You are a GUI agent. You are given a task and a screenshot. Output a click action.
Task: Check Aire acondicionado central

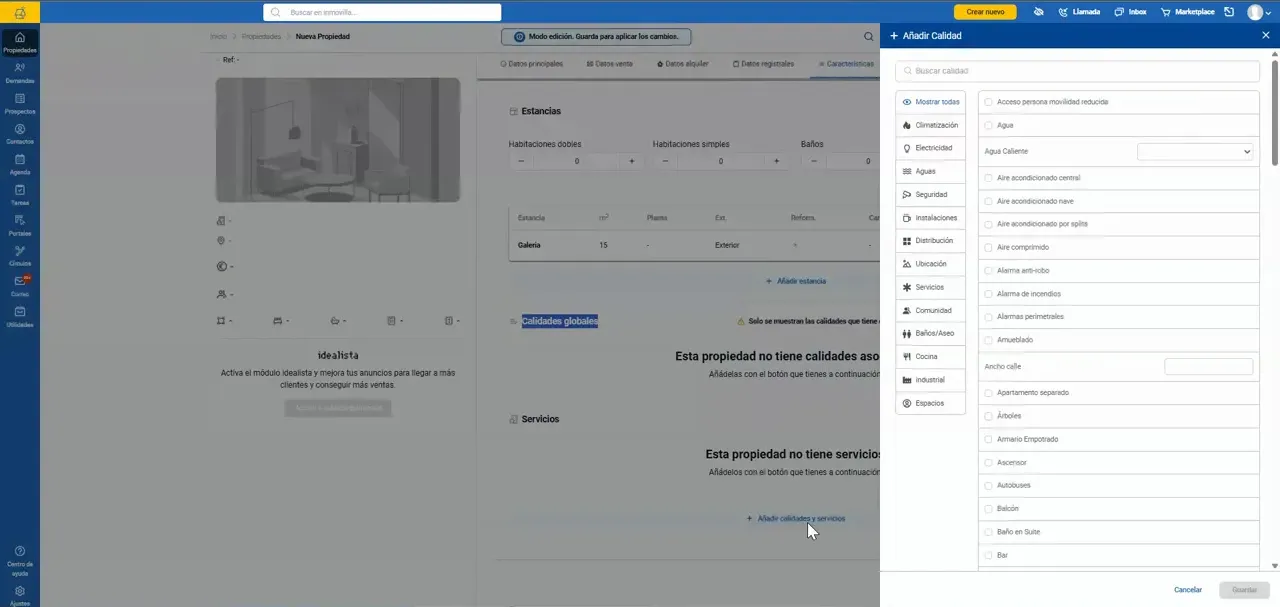(x=989, y=178)
